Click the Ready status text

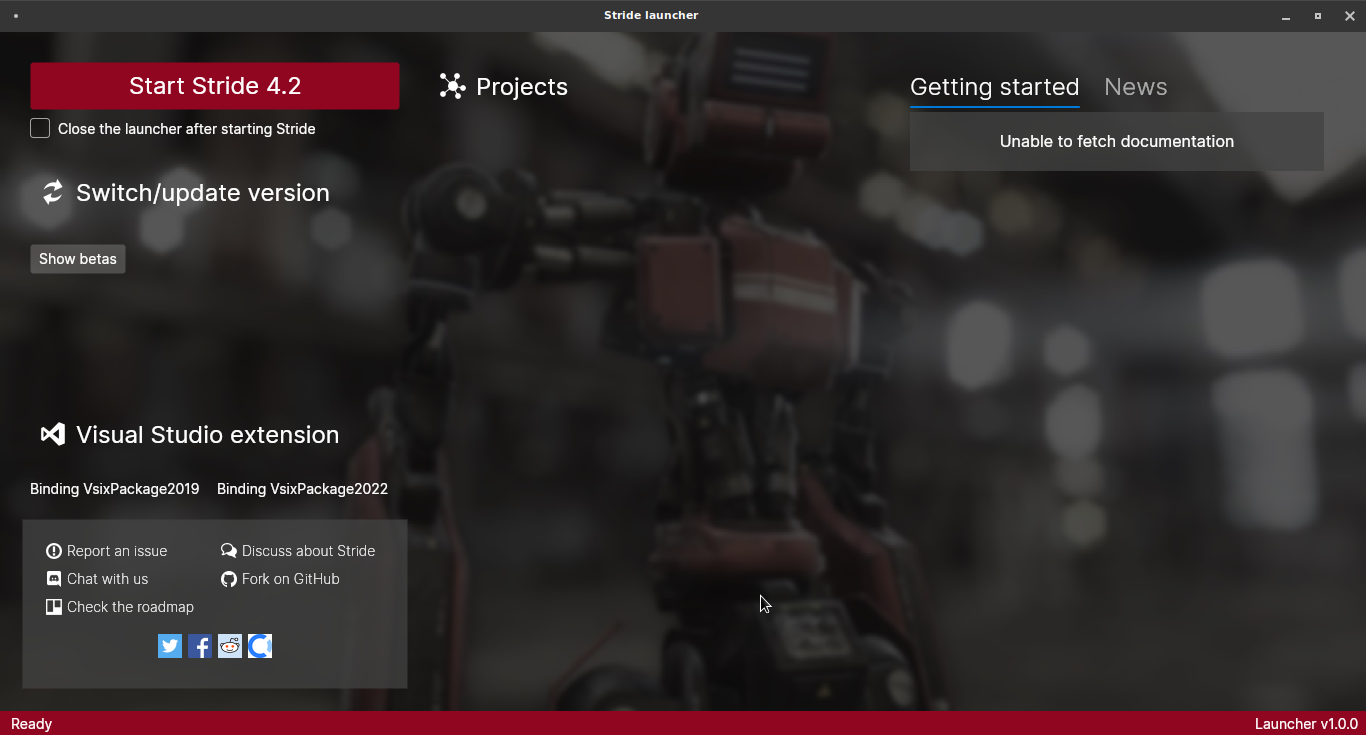pos(31,724)
